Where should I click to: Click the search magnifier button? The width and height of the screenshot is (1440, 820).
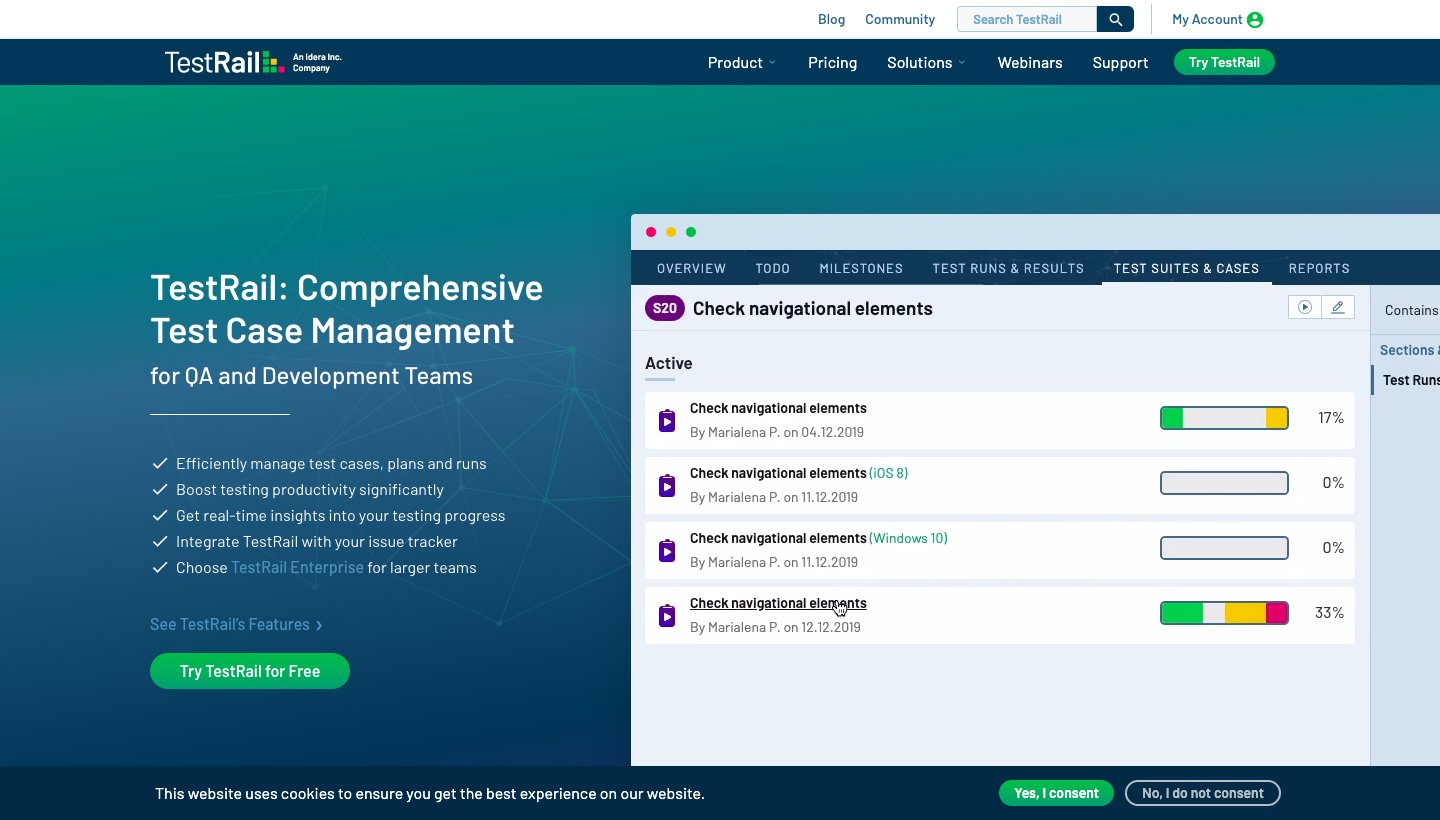pos(1115,19)
